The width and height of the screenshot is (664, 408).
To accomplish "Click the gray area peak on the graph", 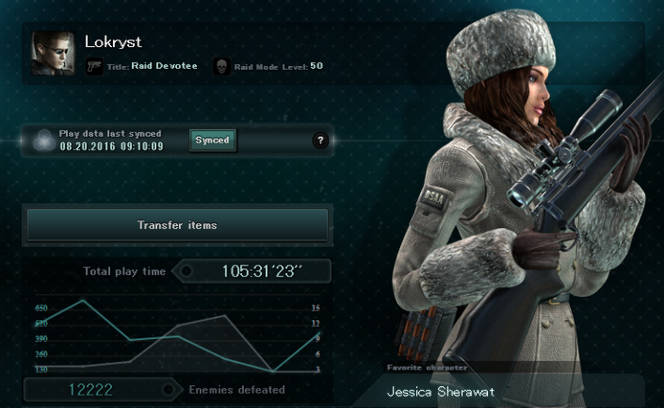I will click(x=225, y=316).
